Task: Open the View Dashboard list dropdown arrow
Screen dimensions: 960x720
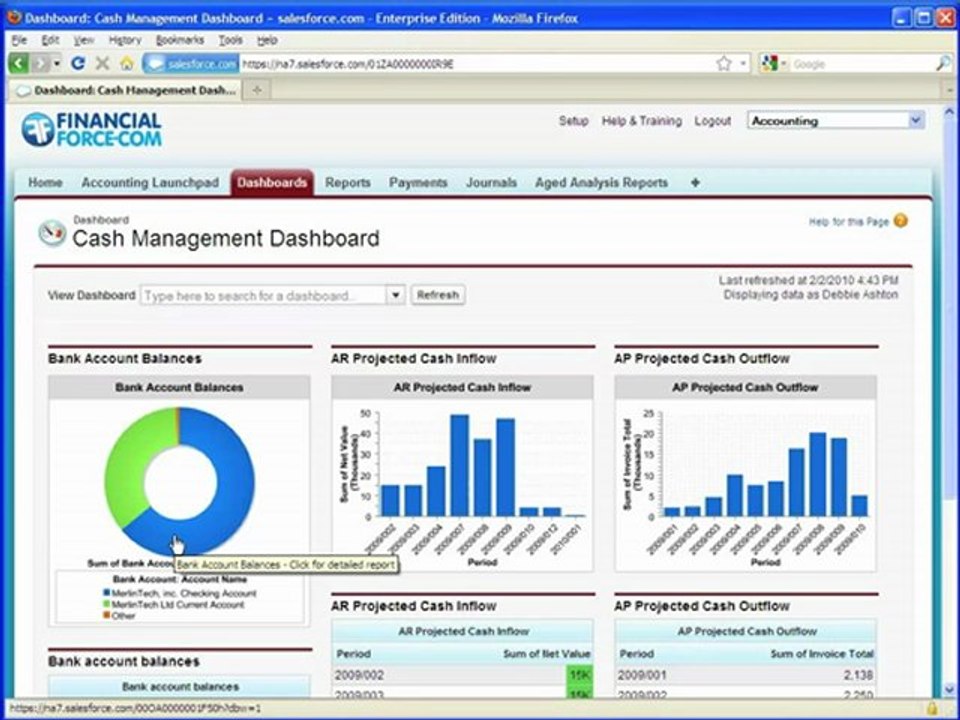Action: pyautogui.click(x=396, y=295)
